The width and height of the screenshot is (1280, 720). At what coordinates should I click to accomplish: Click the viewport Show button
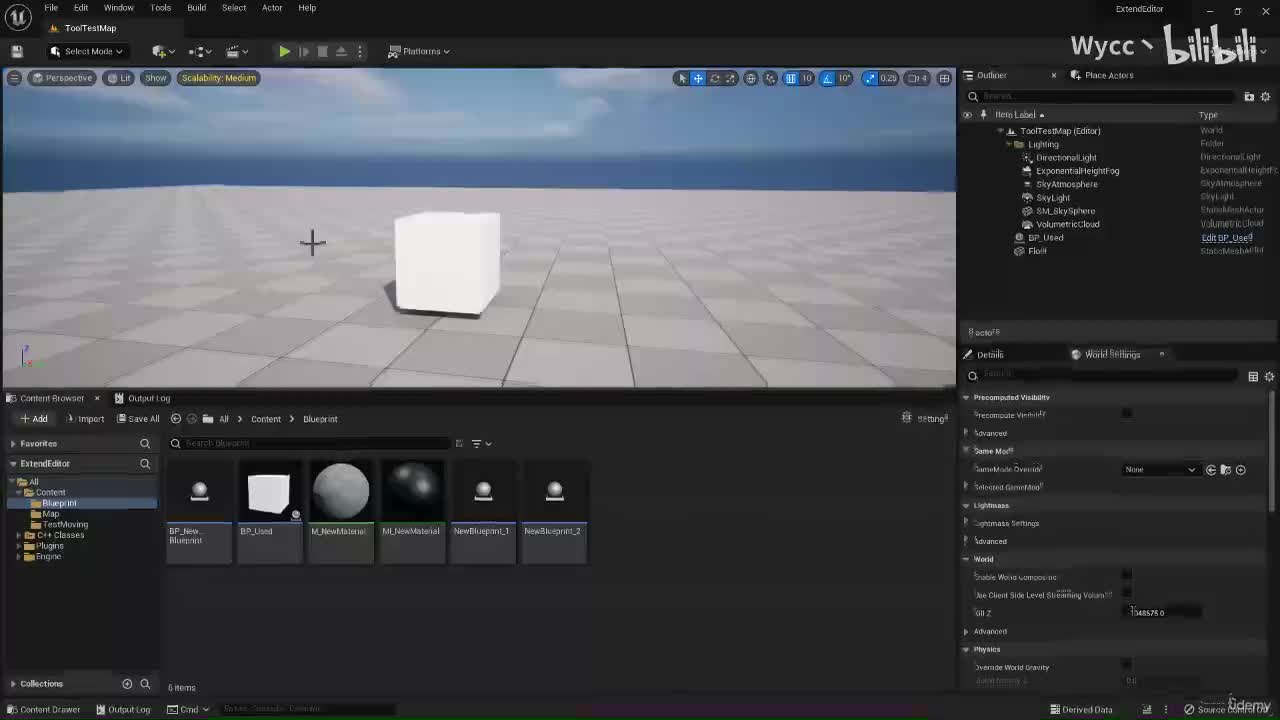[156, 78]
